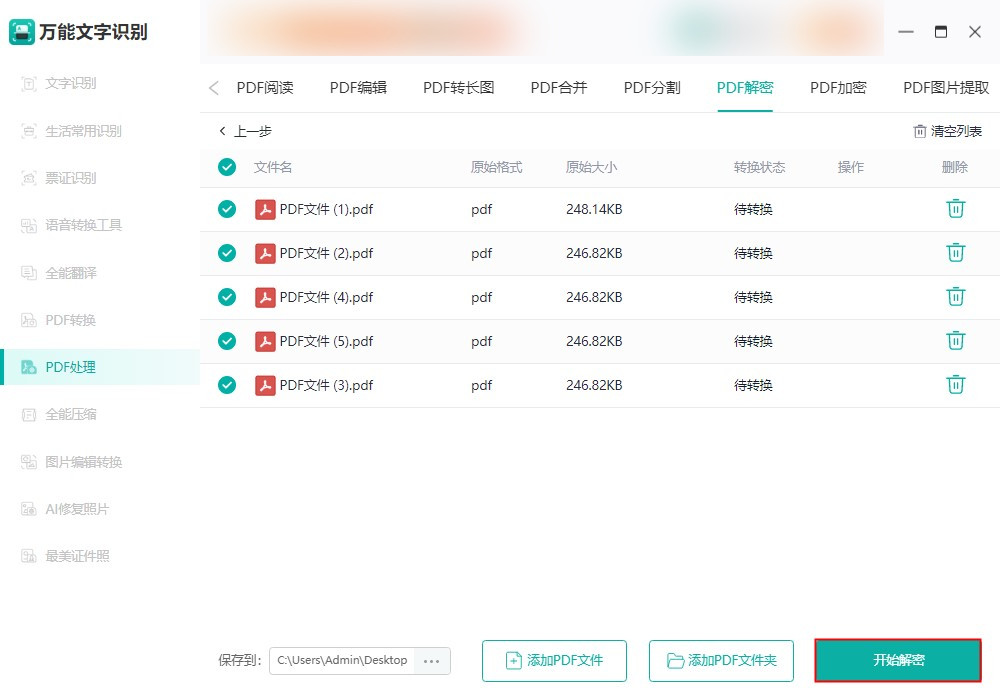
Task: Uncheck PDF文件 (4).pdf checkbox
Action: tap(227, 297)
